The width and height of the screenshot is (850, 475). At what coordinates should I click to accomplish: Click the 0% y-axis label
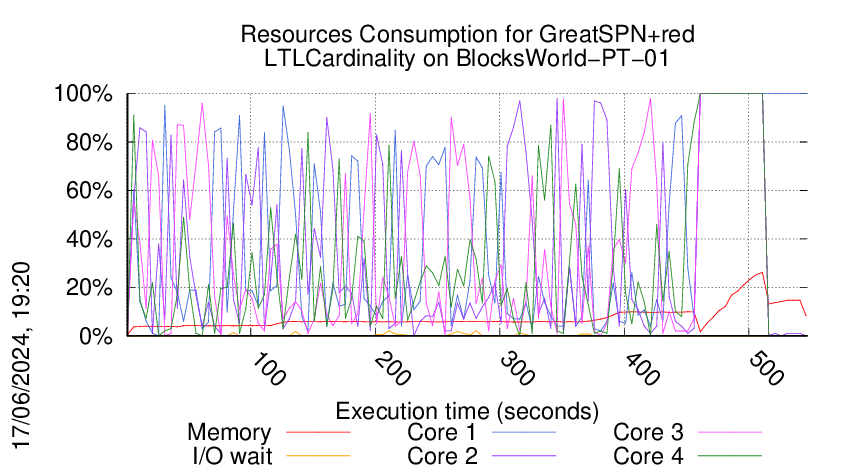(x=96, y=336)
